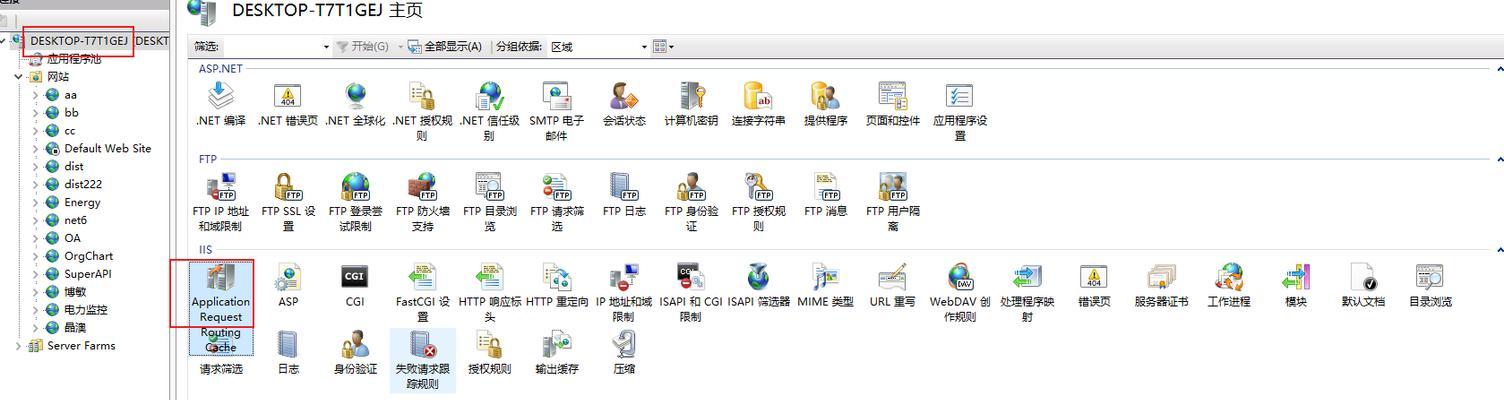The width and height of the screenshot is (1504, 400).
Task: Open FTP 请求筛选
Action: pyautogui.click(x=556, y=201)
